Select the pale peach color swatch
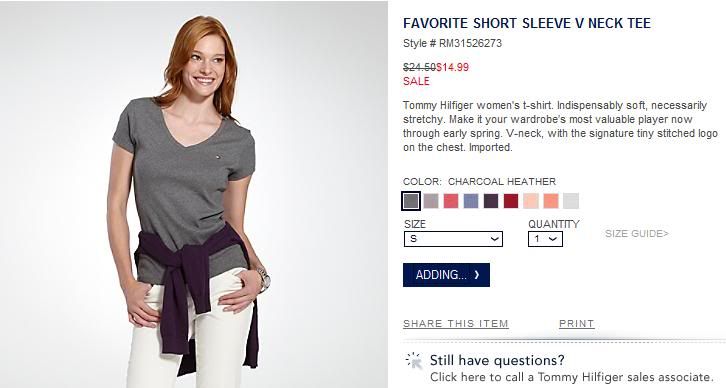This screenshot has width=726, height=388. coord(531,201)
